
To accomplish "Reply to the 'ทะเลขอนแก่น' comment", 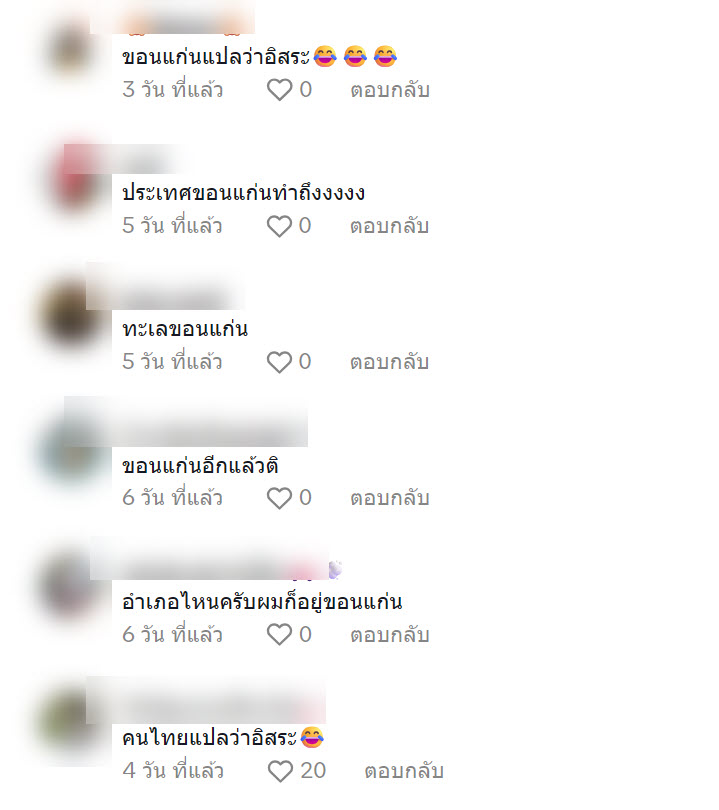I will [390, 362].
